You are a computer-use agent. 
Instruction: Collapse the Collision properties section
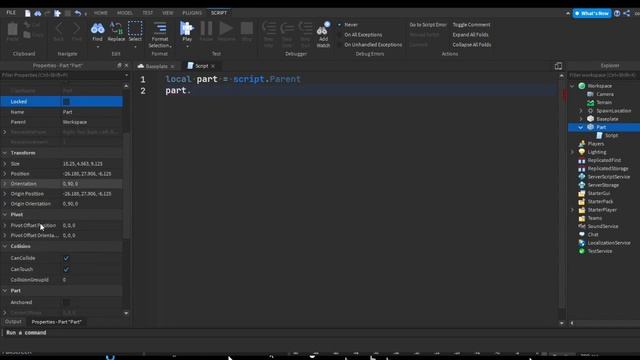click(5, 246)
